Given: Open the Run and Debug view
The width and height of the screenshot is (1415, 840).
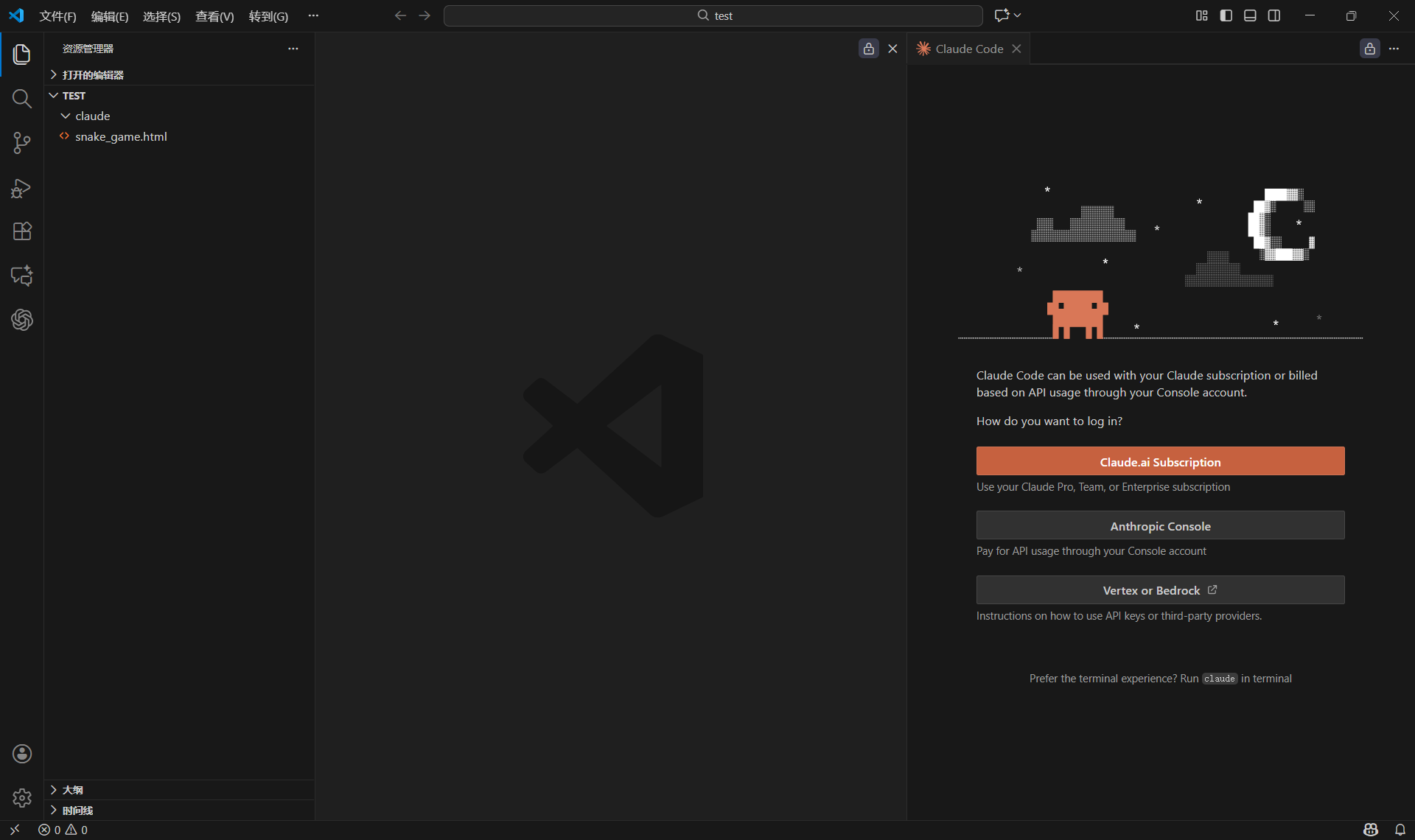Looking at the screenshot, I should [22, 188].
